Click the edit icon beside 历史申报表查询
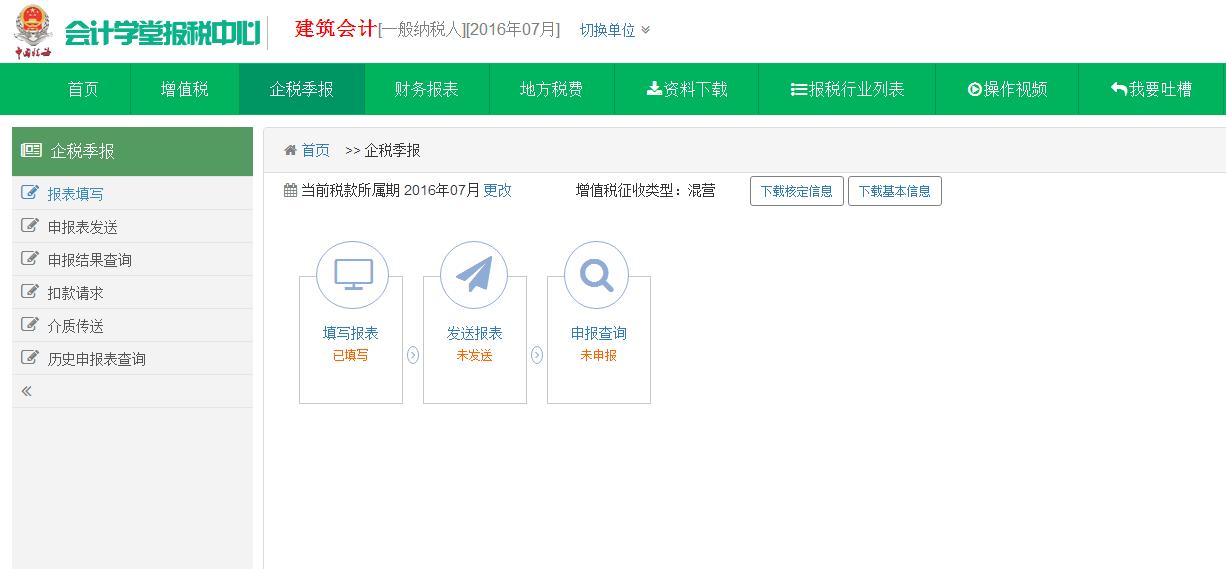This screenshot has width=1226, height=569. pos(30,358)
